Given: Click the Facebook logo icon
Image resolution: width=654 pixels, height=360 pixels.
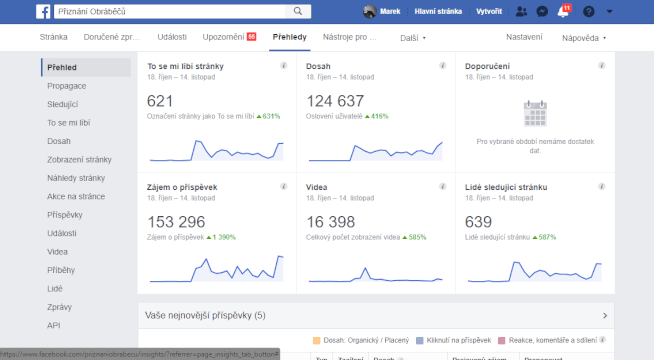Looking at the screenshot, I should pos(43,11).
